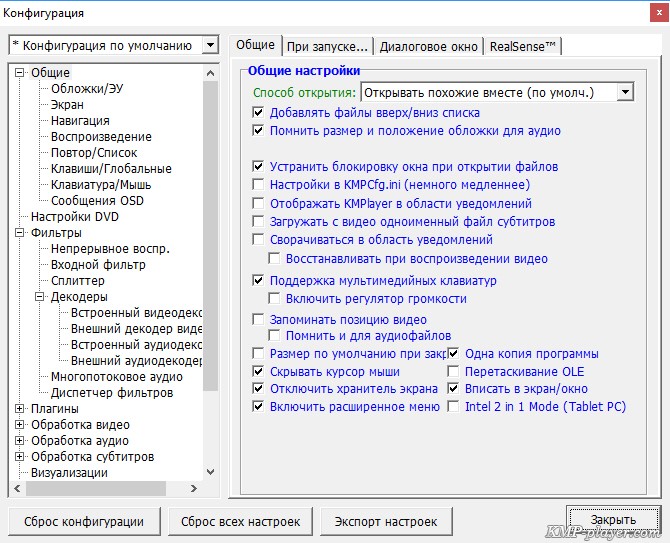The width and height of the screenshot is (670, 543).
Task: Select "Визуализации" tree item
Action: [69, 473]
